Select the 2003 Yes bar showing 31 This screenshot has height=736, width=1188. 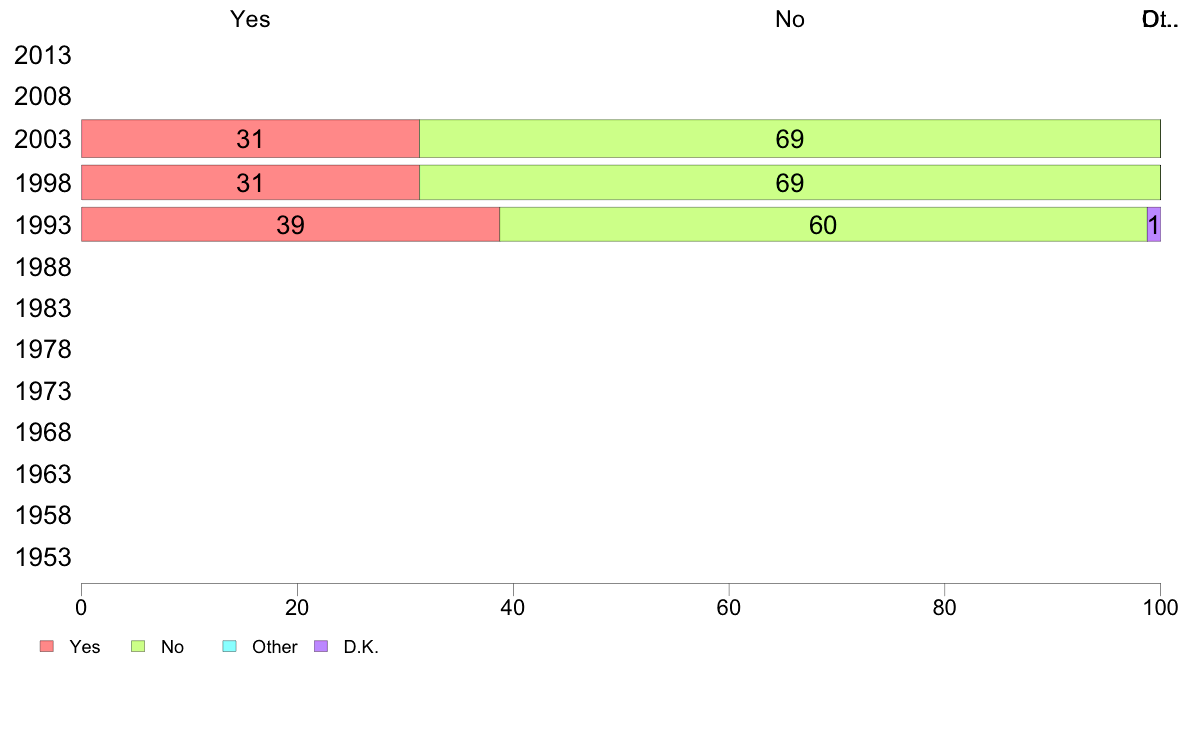coord(250,139)
